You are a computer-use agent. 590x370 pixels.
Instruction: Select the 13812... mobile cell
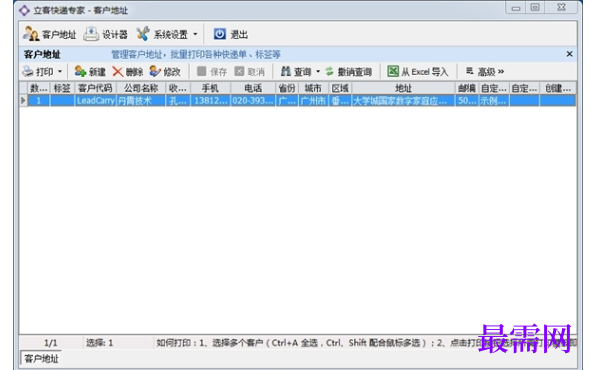click(210, 100)
